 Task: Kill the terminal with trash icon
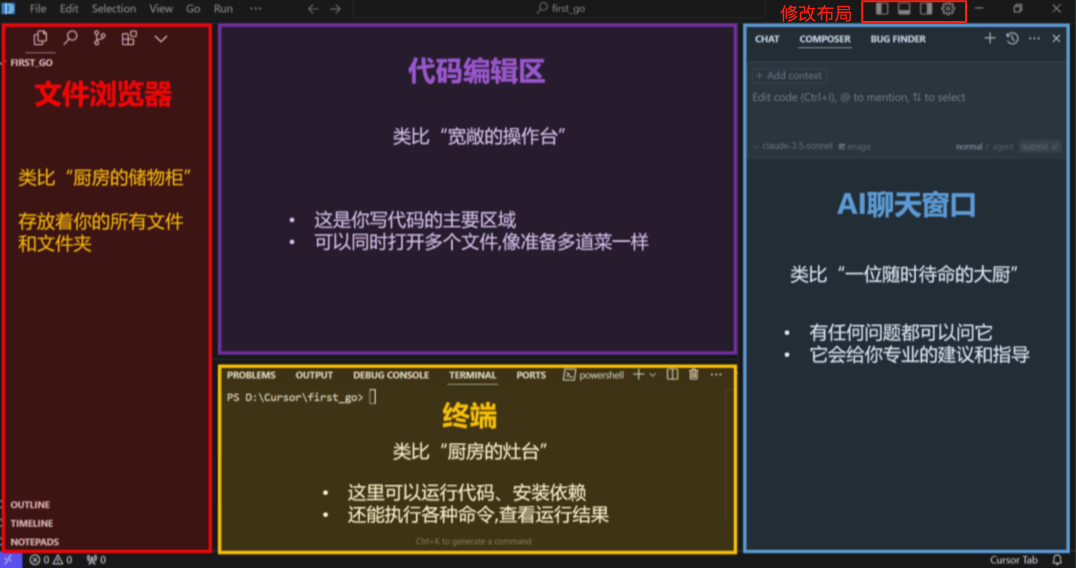(x=694, y=375)
